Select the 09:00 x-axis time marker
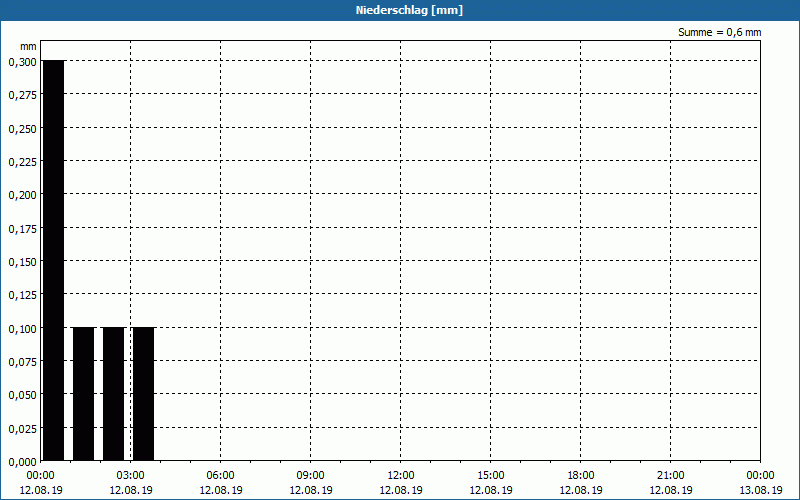The image size is (800, 500). [311, 475]
